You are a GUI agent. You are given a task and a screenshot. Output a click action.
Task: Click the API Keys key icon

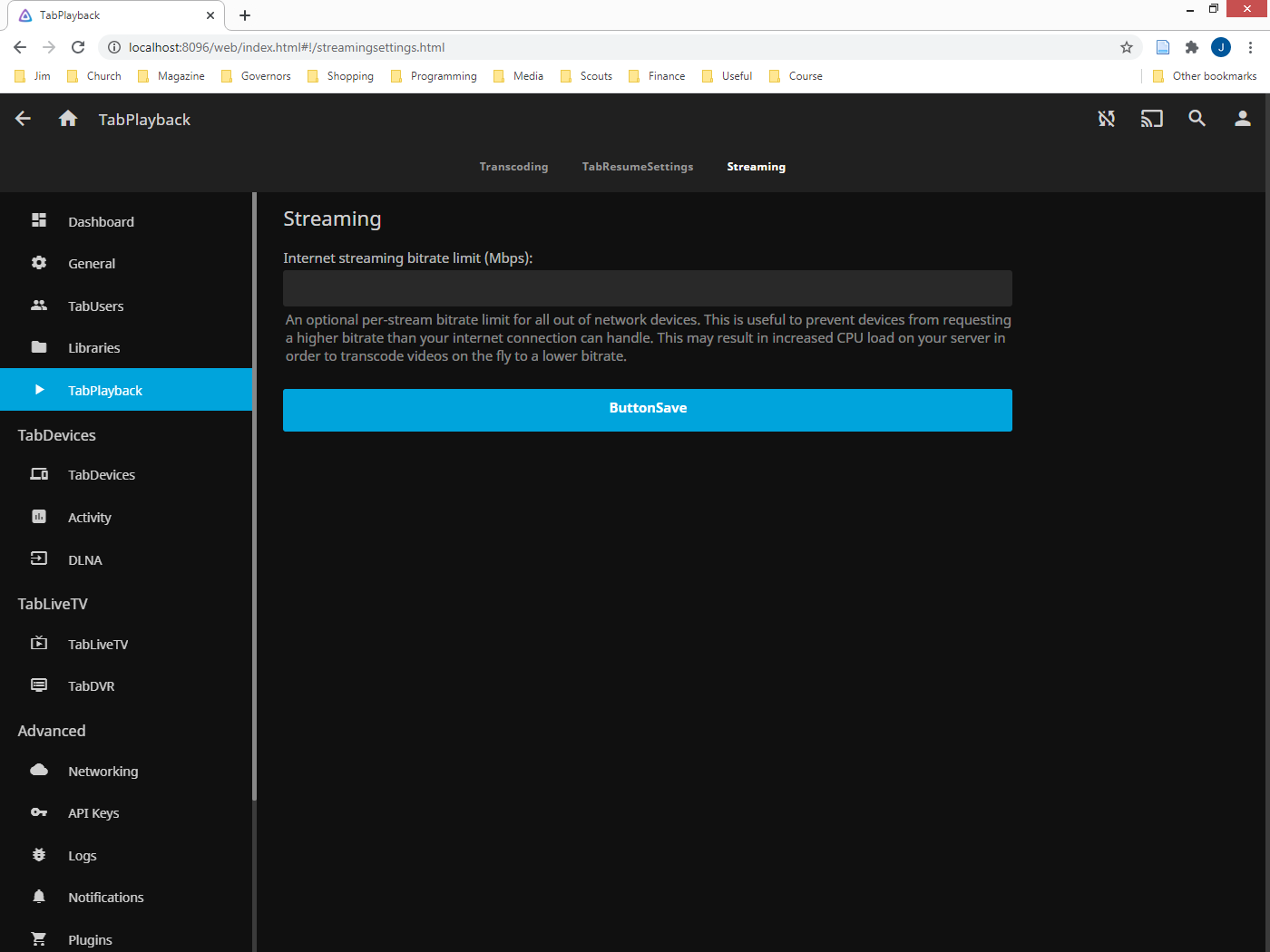point(39,812)
